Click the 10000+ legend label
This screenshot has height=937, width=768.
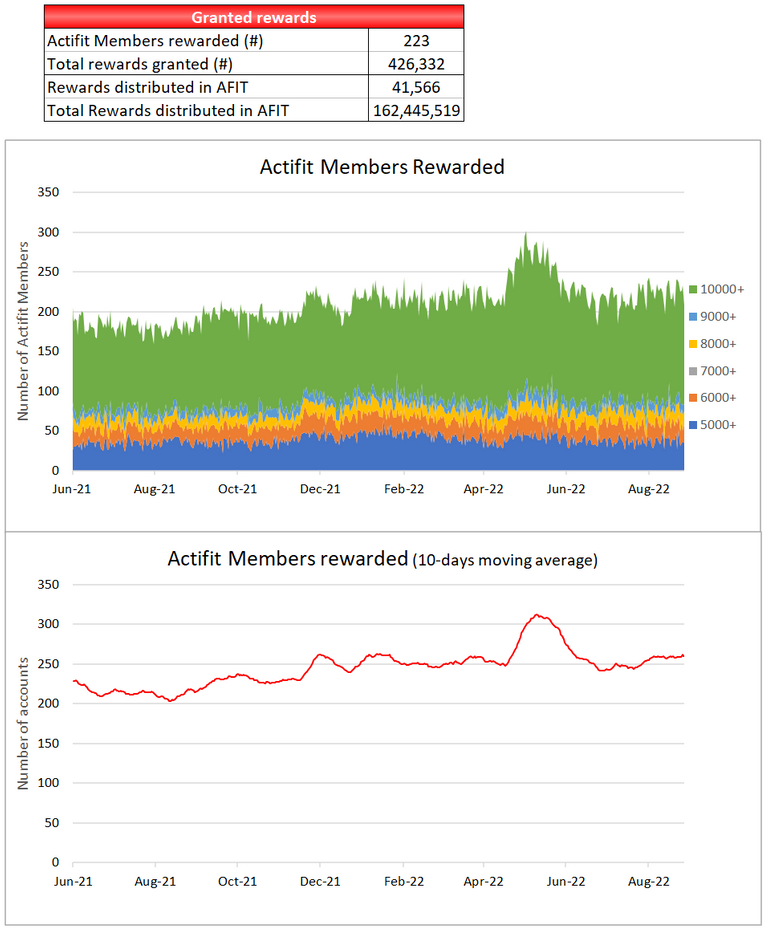tap(722, 289)
